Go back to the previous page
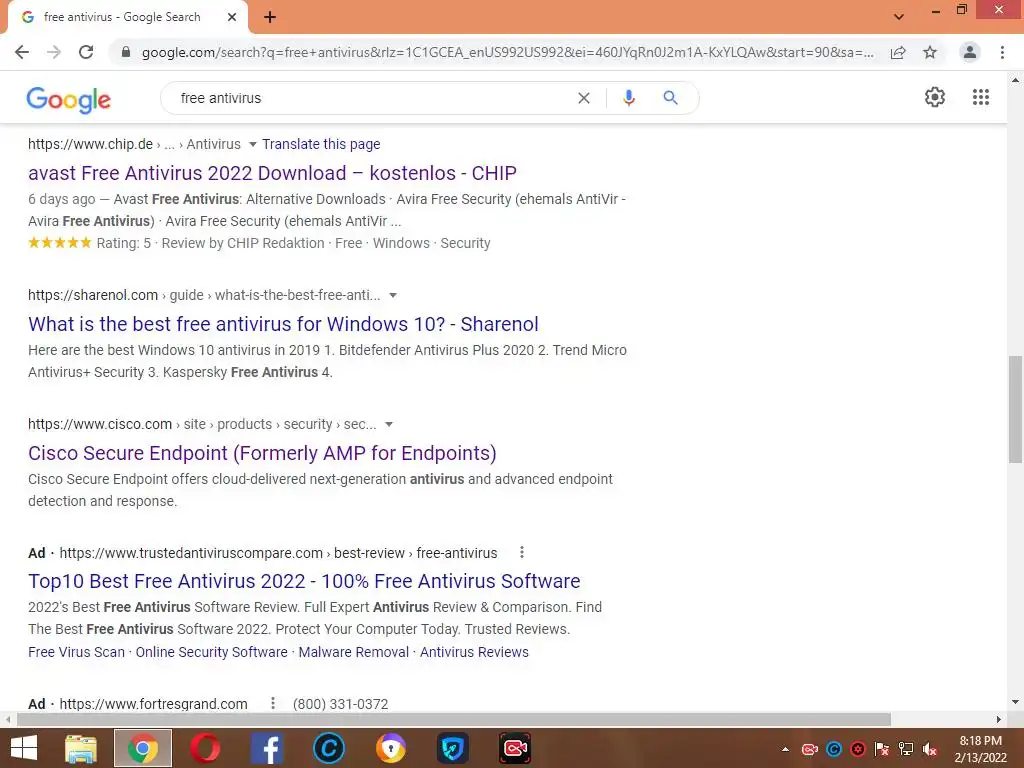Image resolution: width=1024 pixels, height=768 pixels. coord(22,52)
